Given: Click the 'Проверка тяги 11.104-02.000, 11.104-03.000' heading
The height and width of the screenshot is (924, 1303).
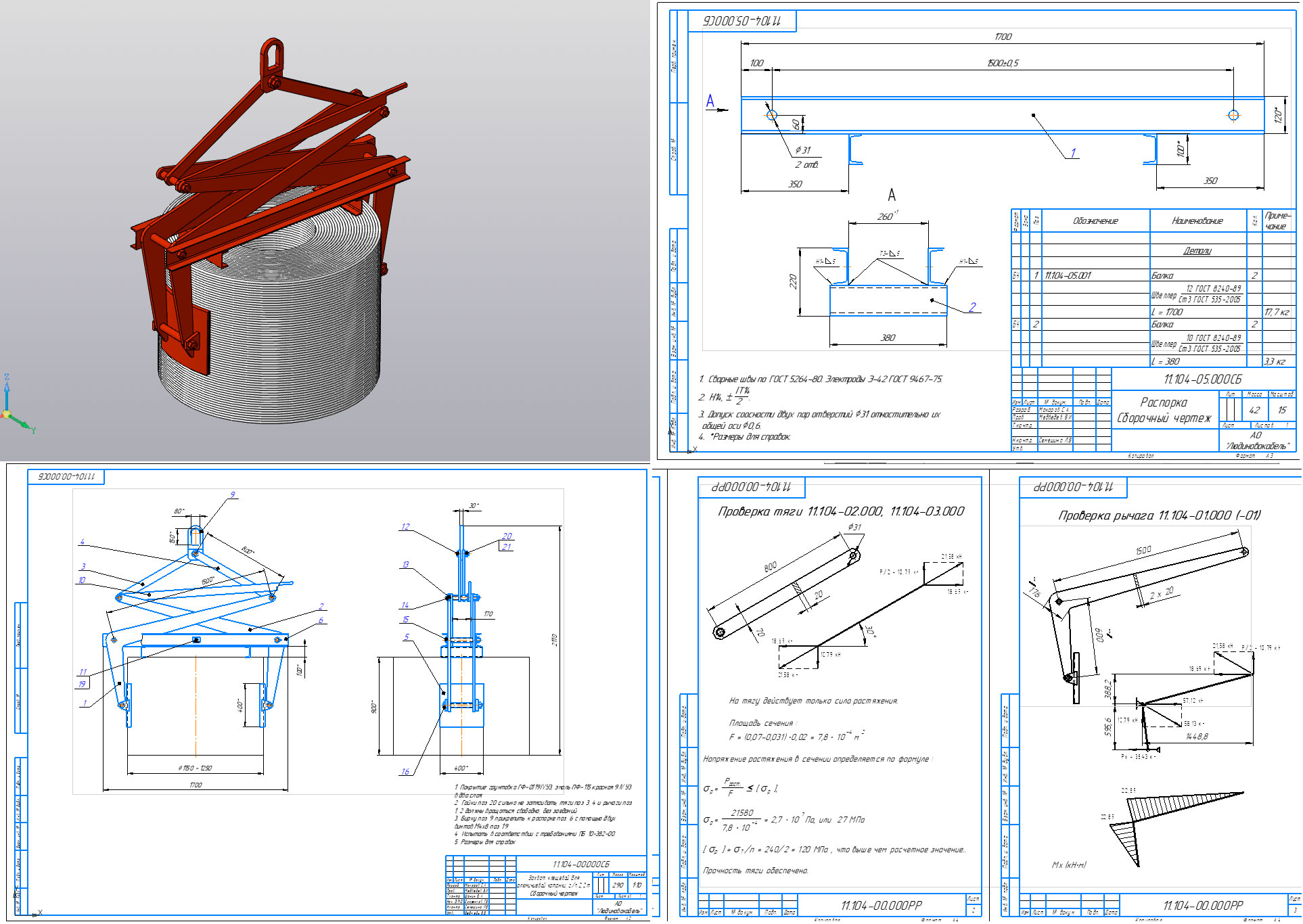Looking at the screenshot, I should pyautogui.click(x=841, y=511).
